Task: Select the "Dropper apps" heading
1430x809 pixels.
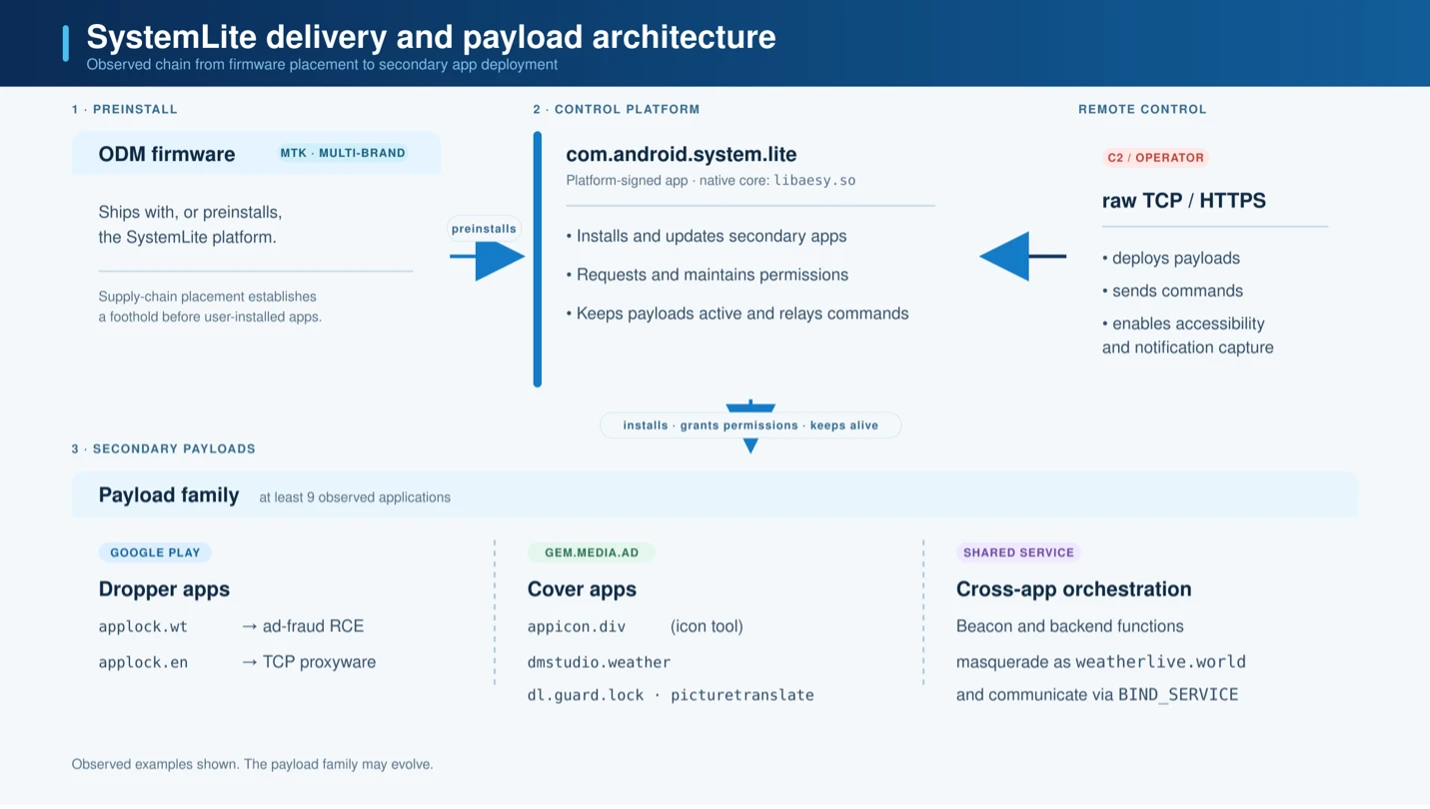Action: tap(164, 589)
